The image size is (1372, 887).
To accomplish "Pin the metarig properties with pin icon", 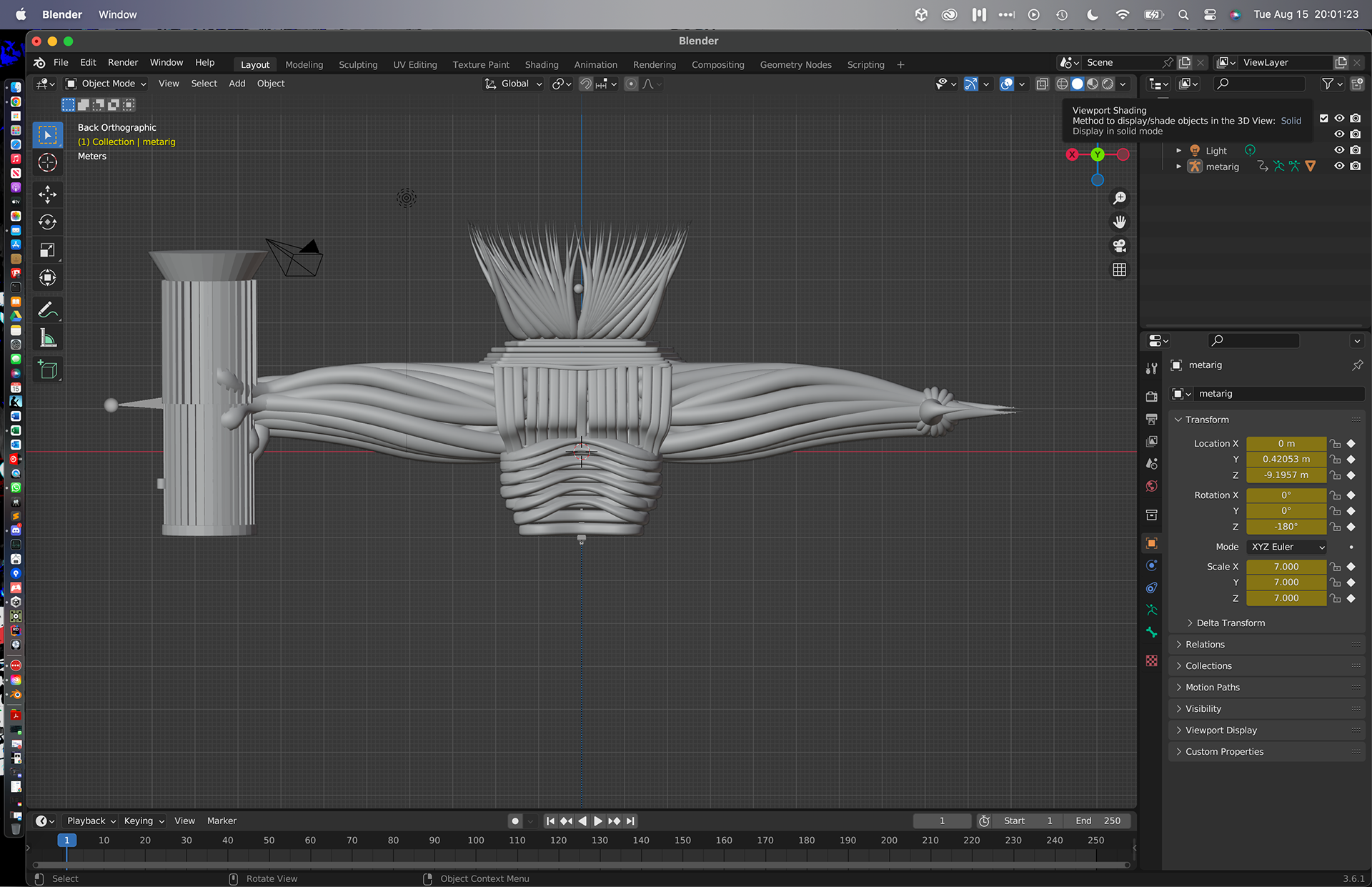I will point(1357,365).
